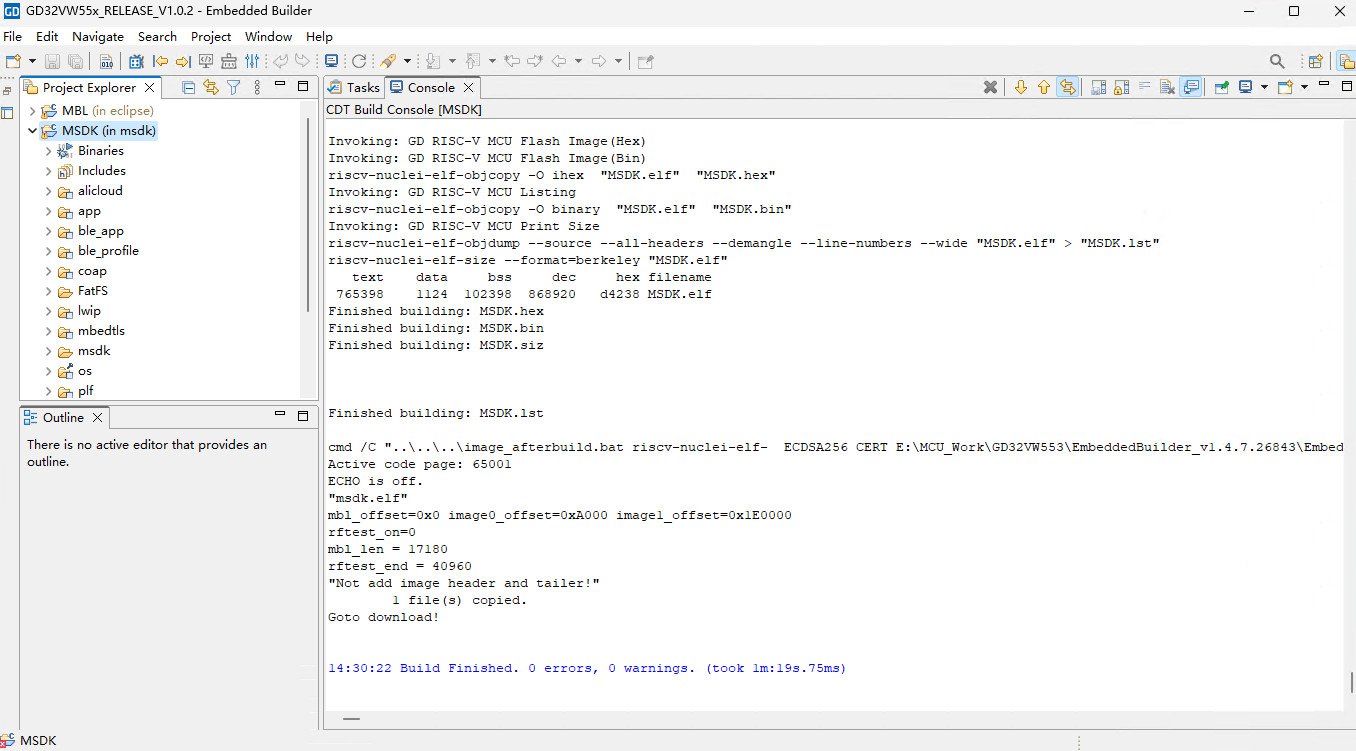1356x751 pixels.
Task: Close the Outline view tab
Action: coord(97,418)
